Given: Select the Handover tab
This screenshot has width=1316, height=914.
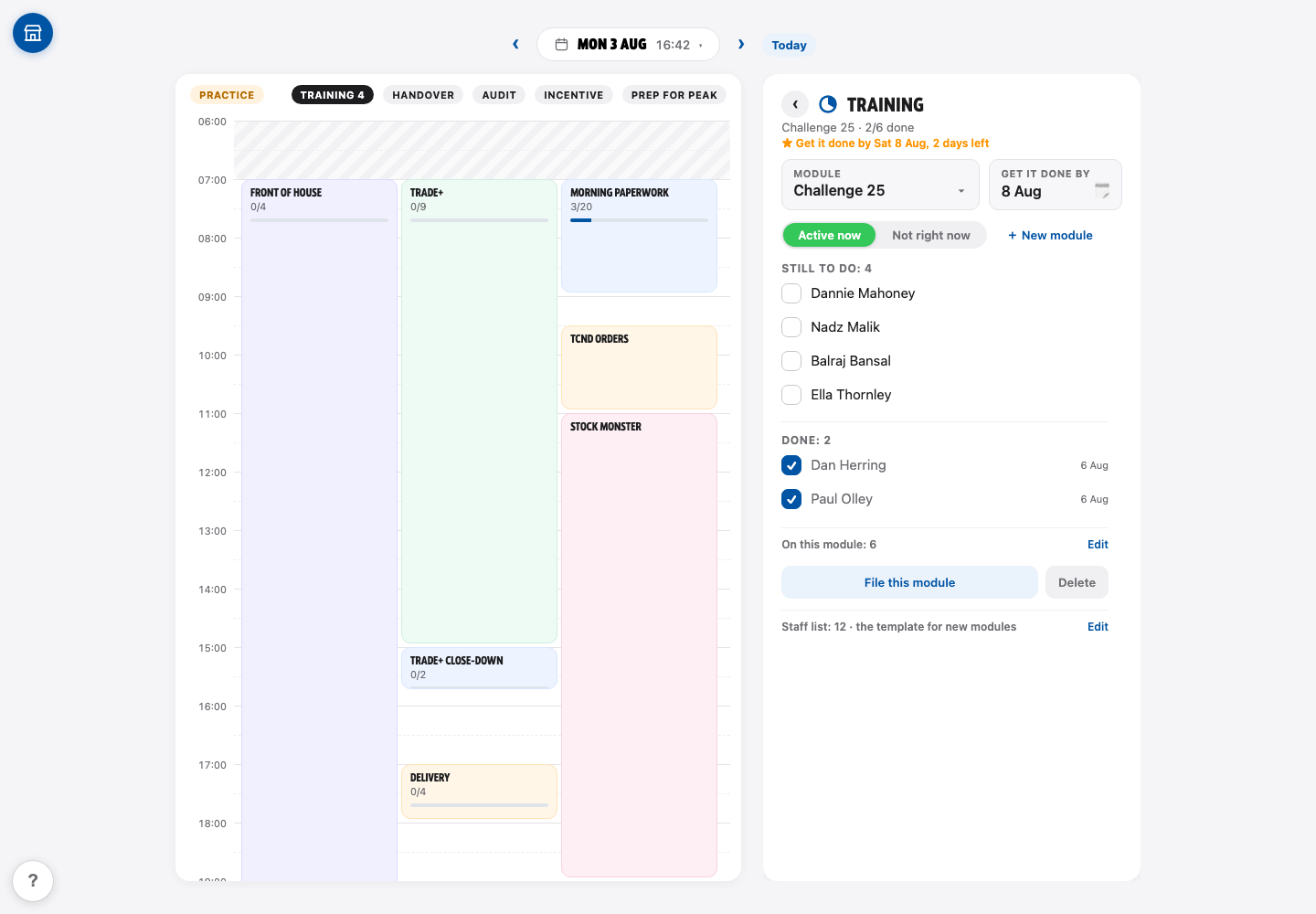Looking at the screenshot, I should point(423,95).
